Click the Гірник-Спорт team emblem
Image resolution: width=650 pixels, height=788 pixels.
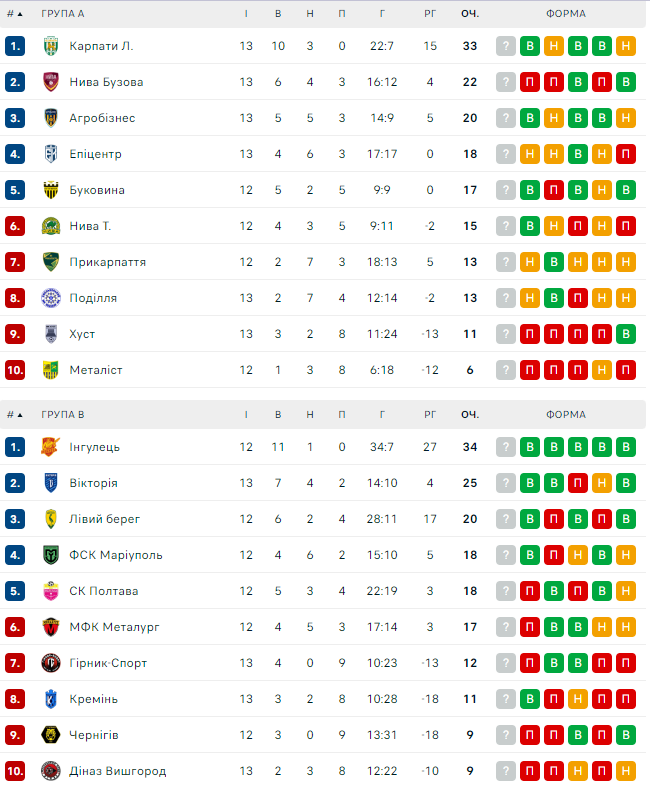(51, 663)
